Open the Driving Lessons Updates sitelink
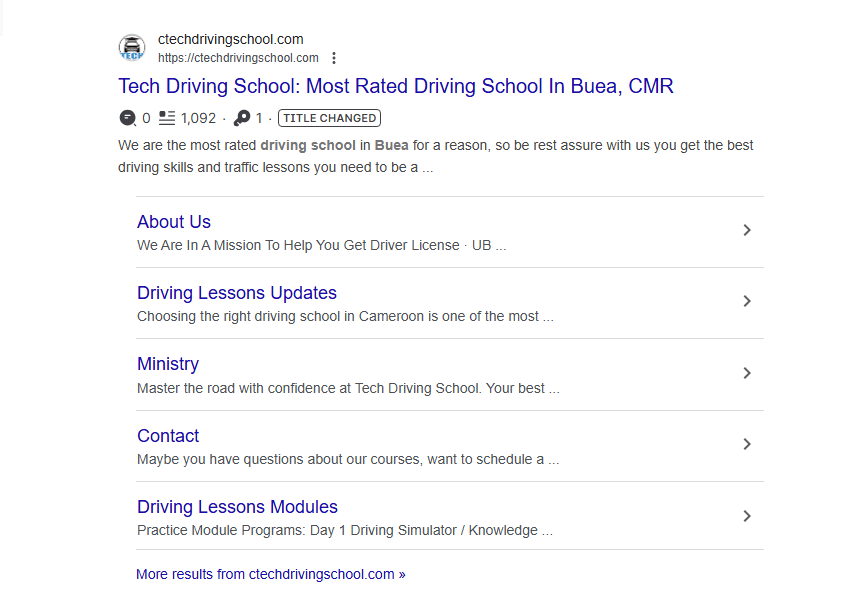 pyautogui.click(x=237, y=293)
